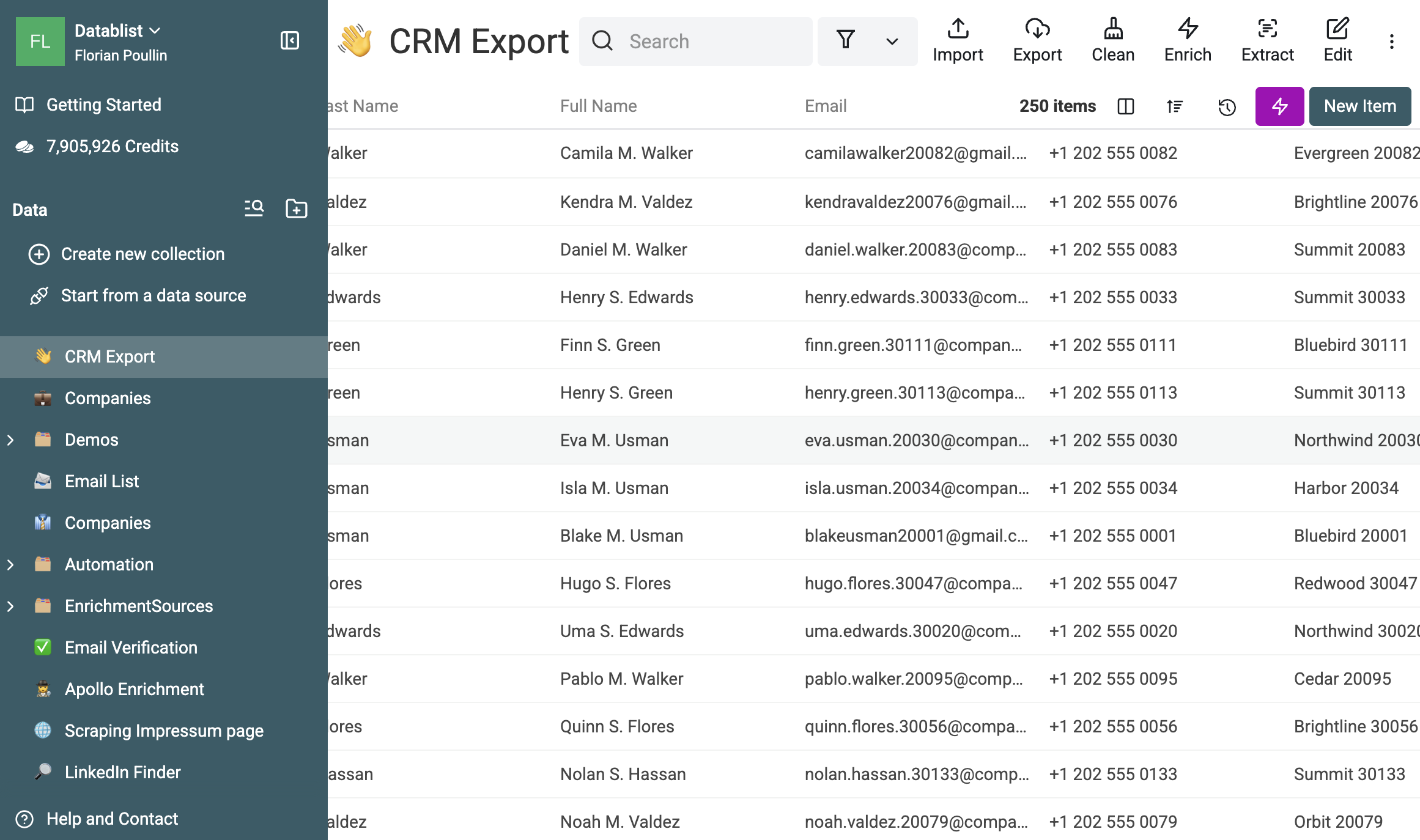Click the Redwood 30047 cell
Viewport: 1420px width, 840px height.
pyautogui.click(x=1355, y=583)
